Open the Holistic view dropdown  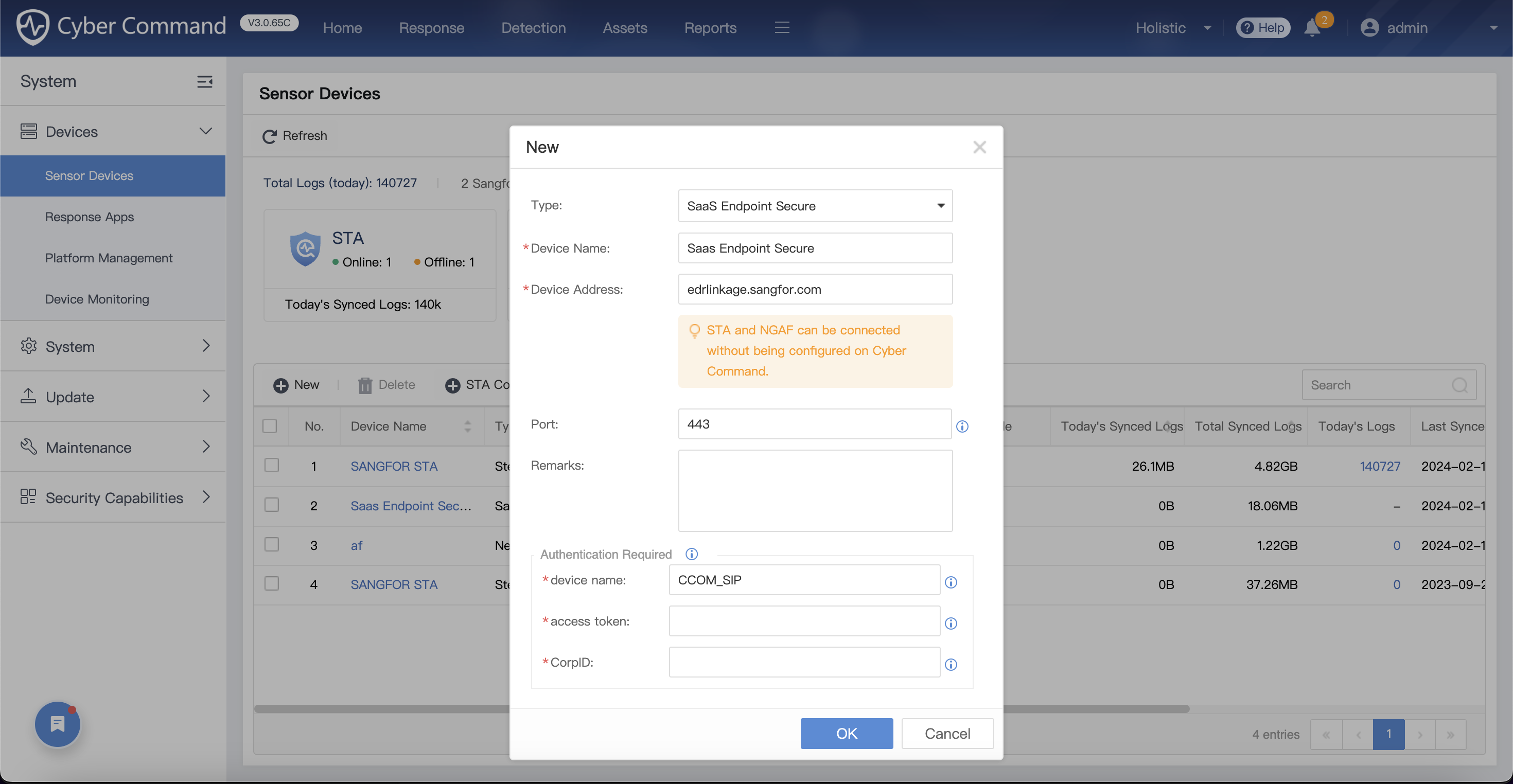tap(1172, 28)
